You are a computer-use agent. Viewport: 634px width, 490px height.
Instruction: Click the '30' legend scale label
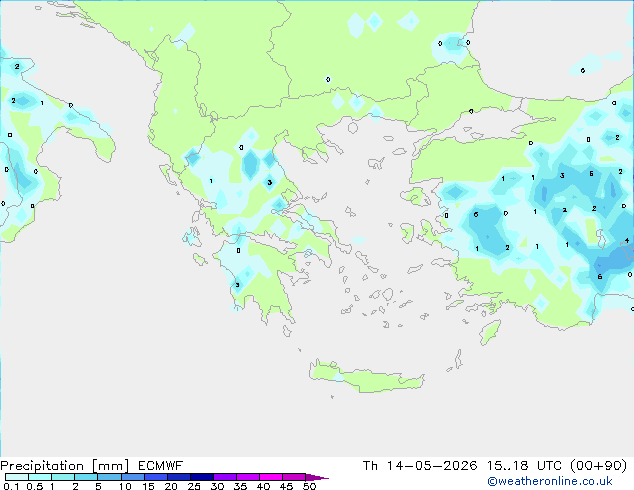pos(217,486)
